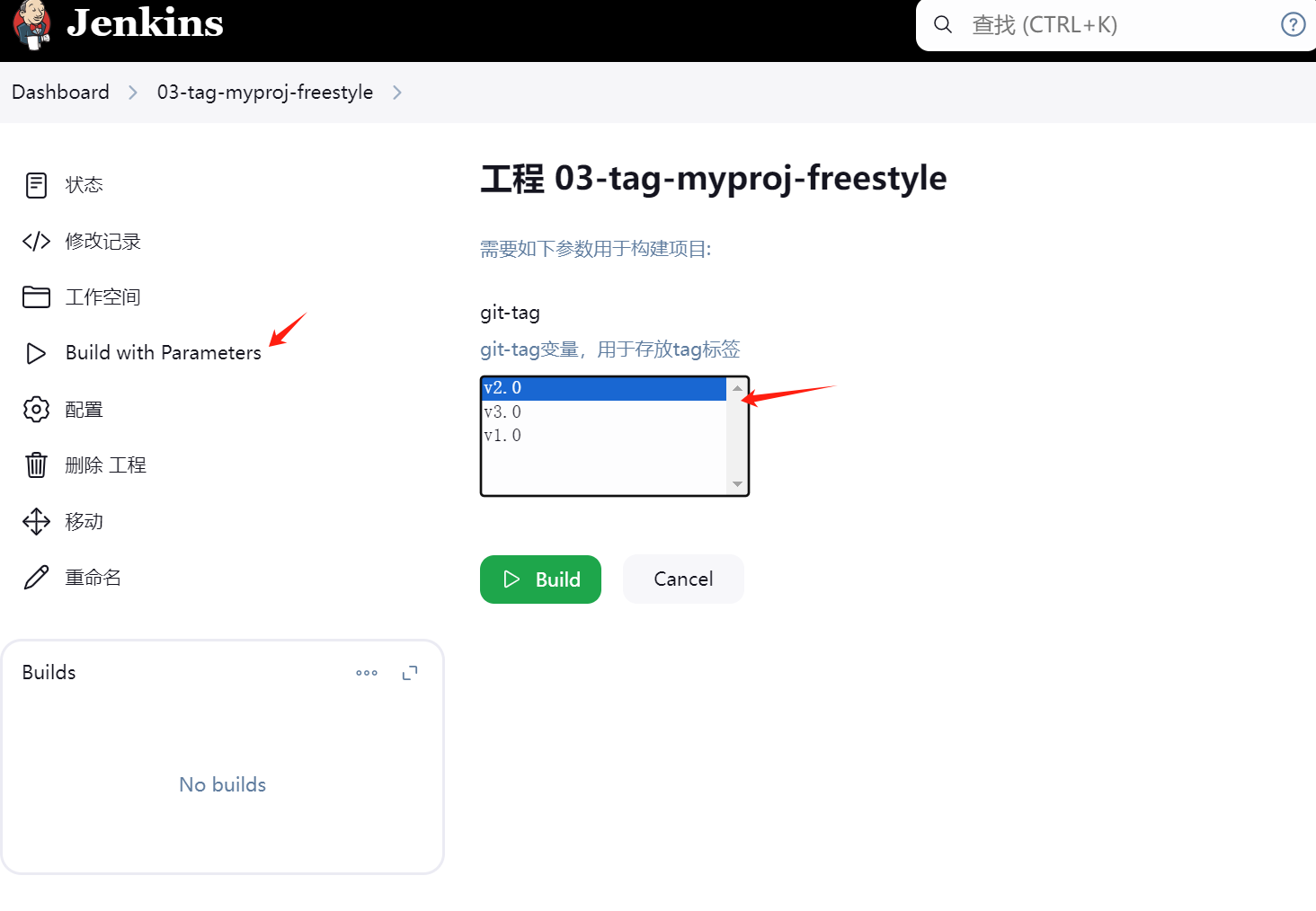Click the 配置 gear icon
This screenshot has width=1316, height=911.
tap(36, 409)
